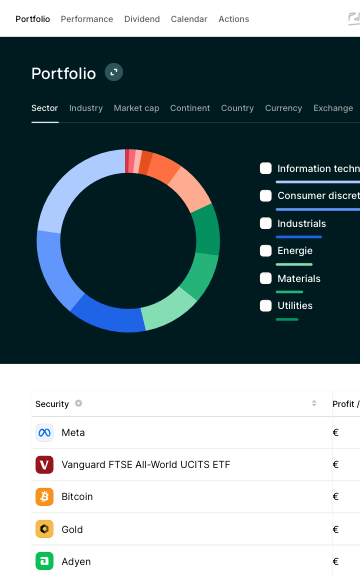Toggle the Consumer discretionary checkbox
The width and height of the screenshot is (360, 576).
[x=266, y=196]
